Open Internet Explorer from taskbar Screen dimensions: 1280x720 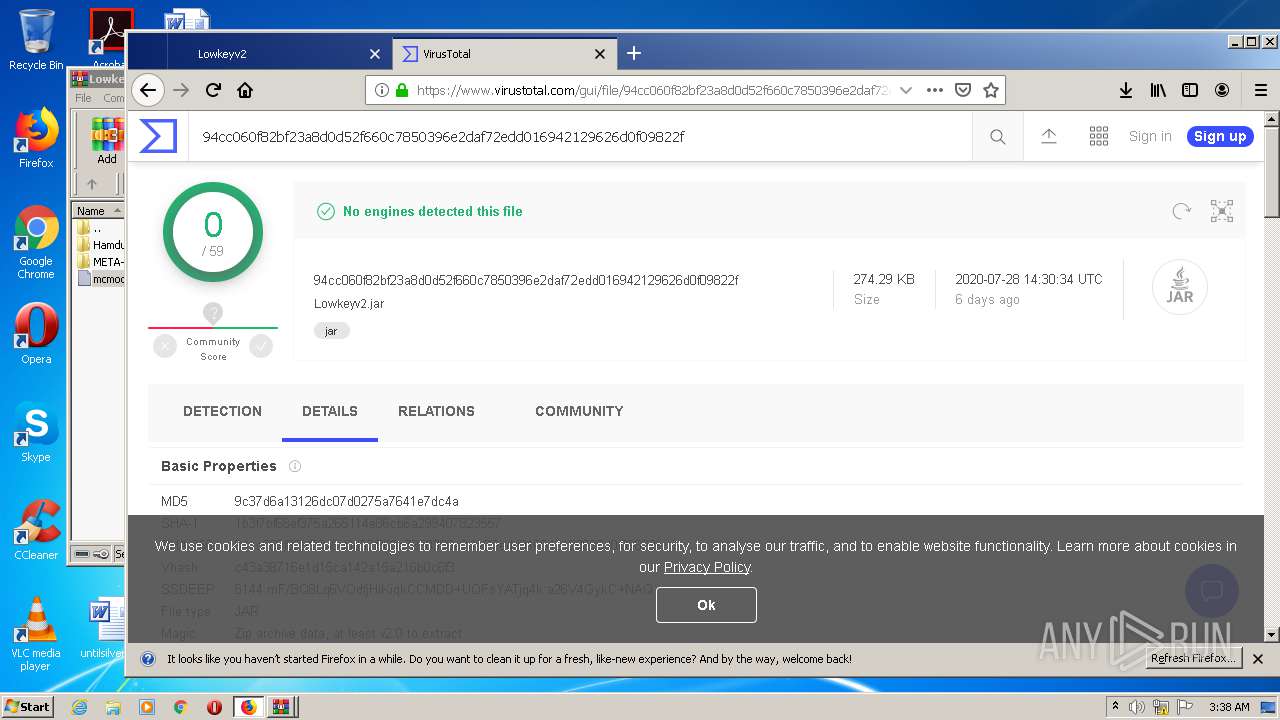(80, 707)
